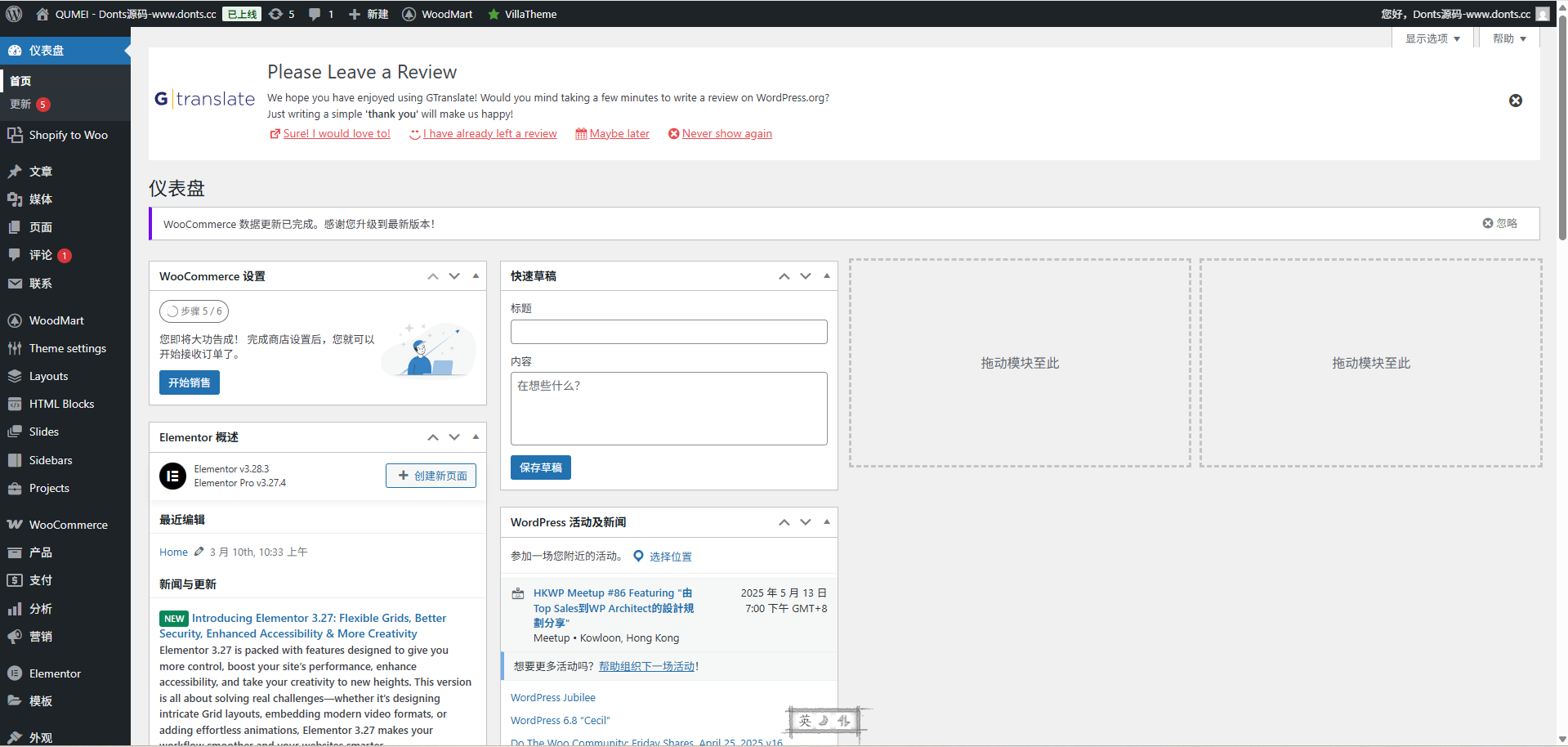1568x747 pixels.
Task: Open 分析 analytics in the sidebar
Action: click(65, 609)
